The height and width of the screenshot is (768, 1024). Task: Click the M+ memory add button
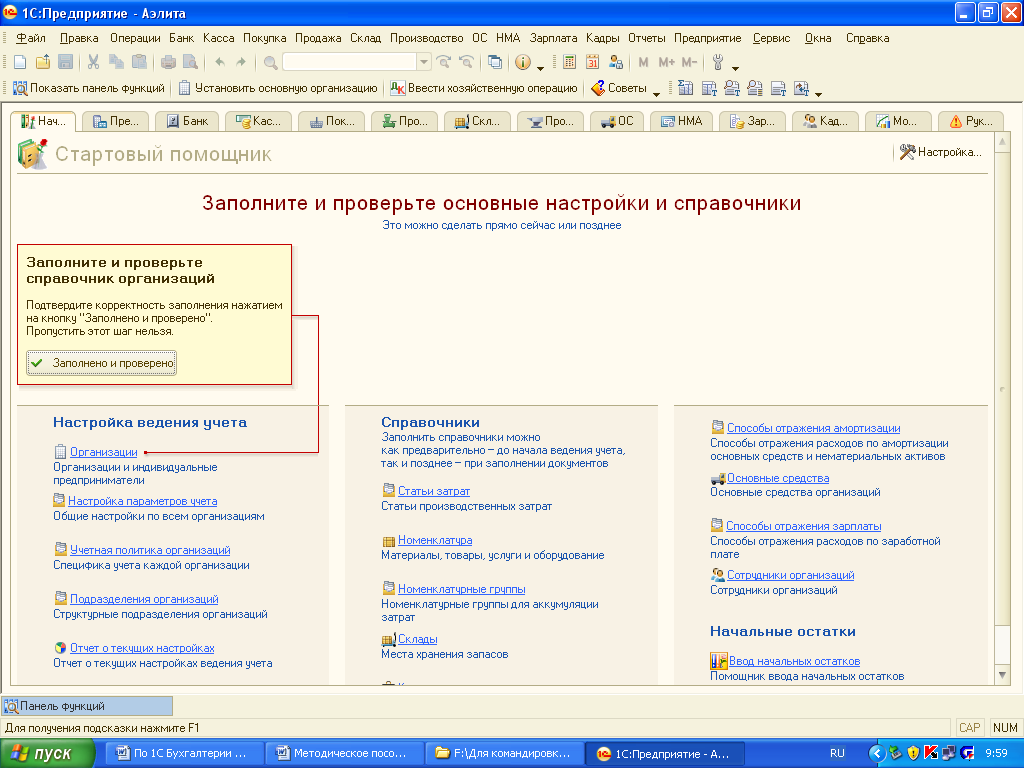click(666, 62)
